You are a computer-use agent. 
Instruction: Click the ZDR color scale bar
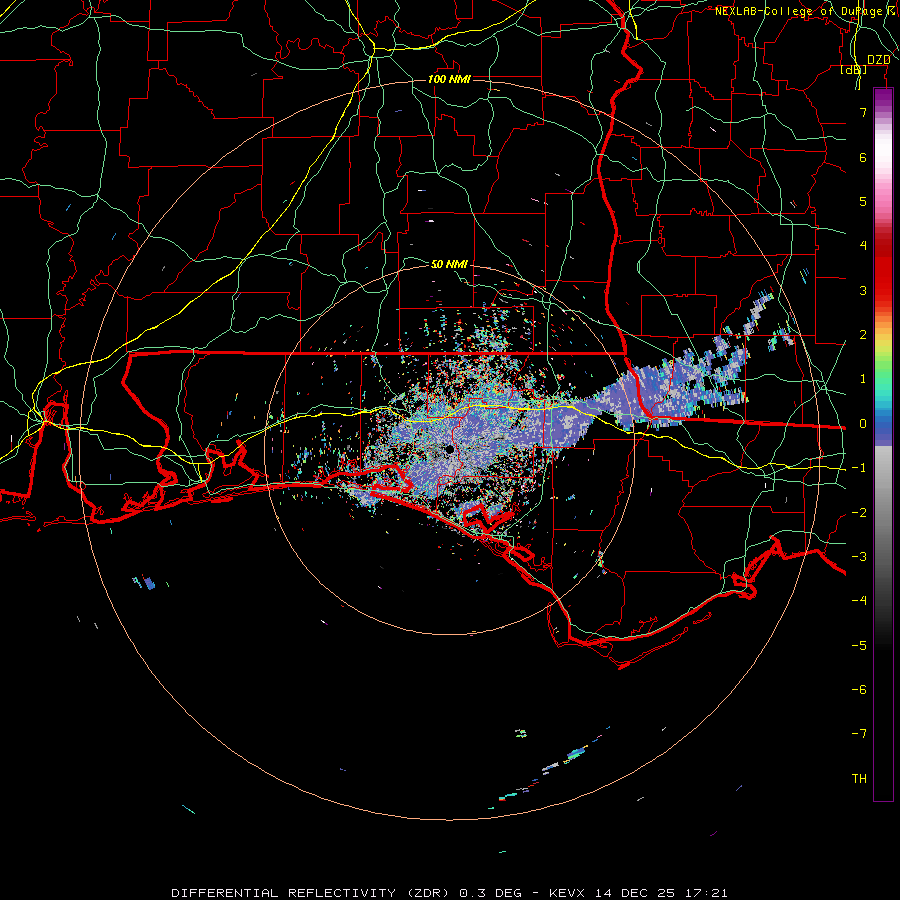coord(883,445)
